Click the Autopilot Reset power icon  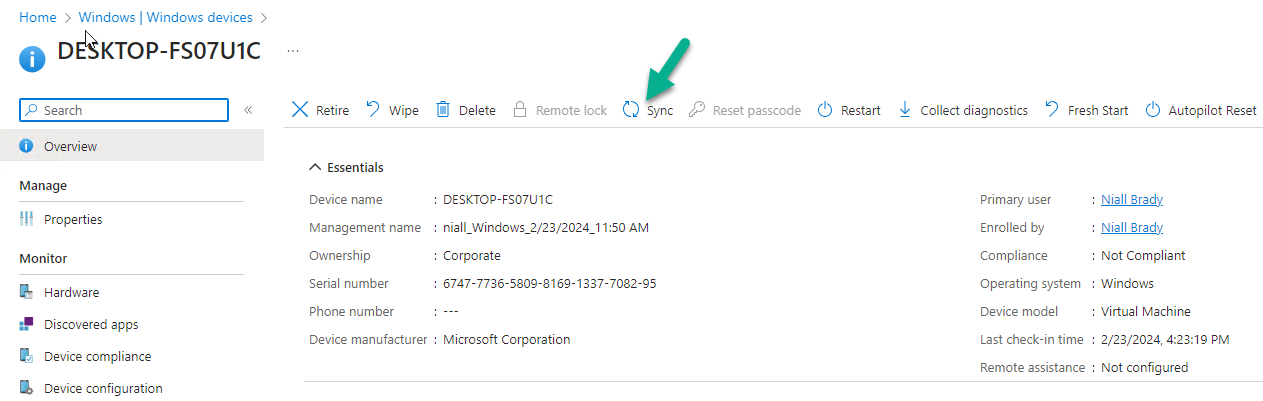pos(1153,110)
